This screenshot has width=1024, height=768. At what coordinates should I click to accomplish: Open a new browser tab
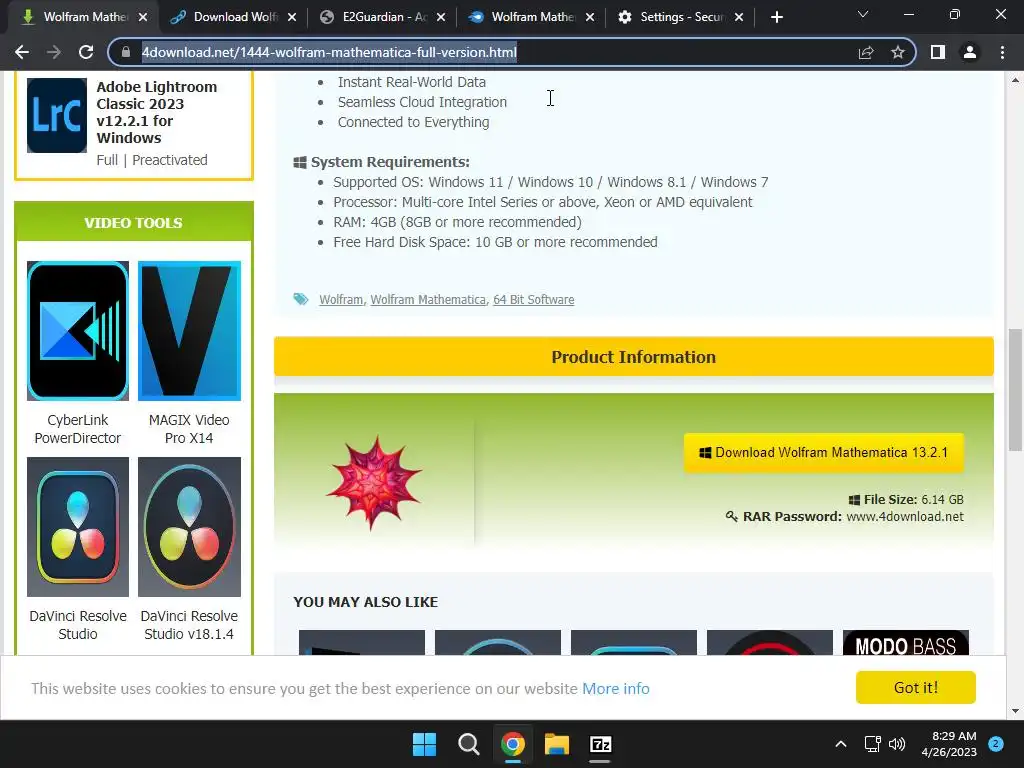(x=776, y=17)
